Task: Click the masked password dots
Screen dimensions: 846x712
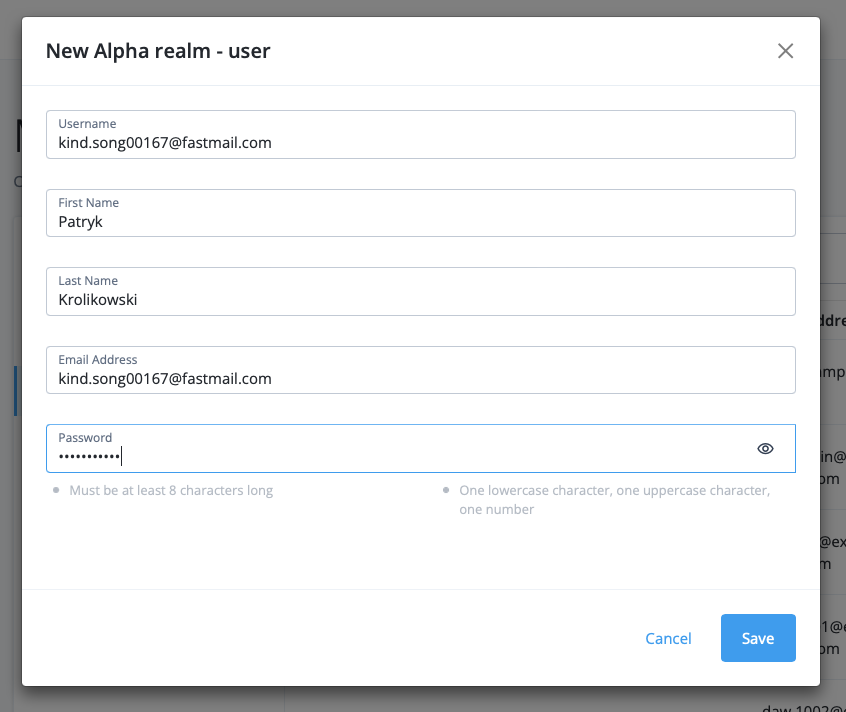Action: [x=89, y=457]
